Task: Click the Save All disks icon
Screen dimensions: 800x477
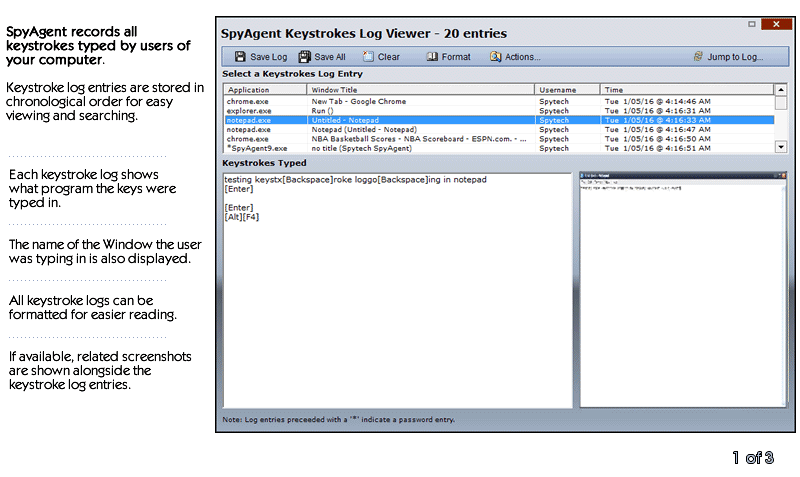Action: click(305, 57)
